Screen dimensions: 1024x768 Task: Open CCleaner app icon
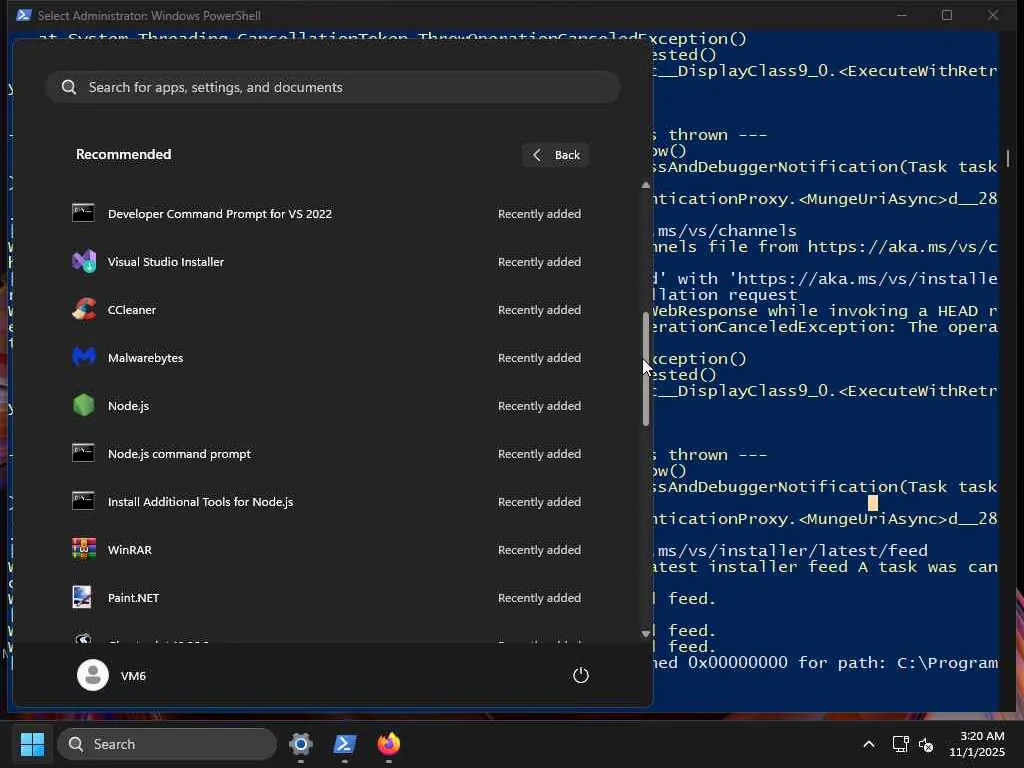point(83,310)
